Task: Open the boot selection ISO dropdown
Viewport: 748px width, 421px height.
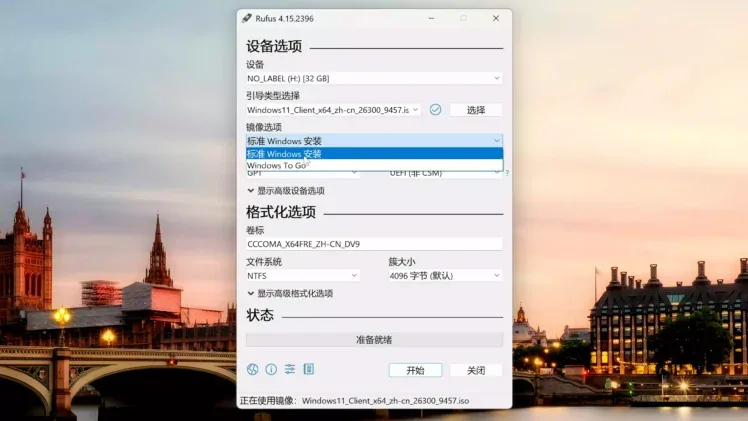Action: tap(333, 110)
